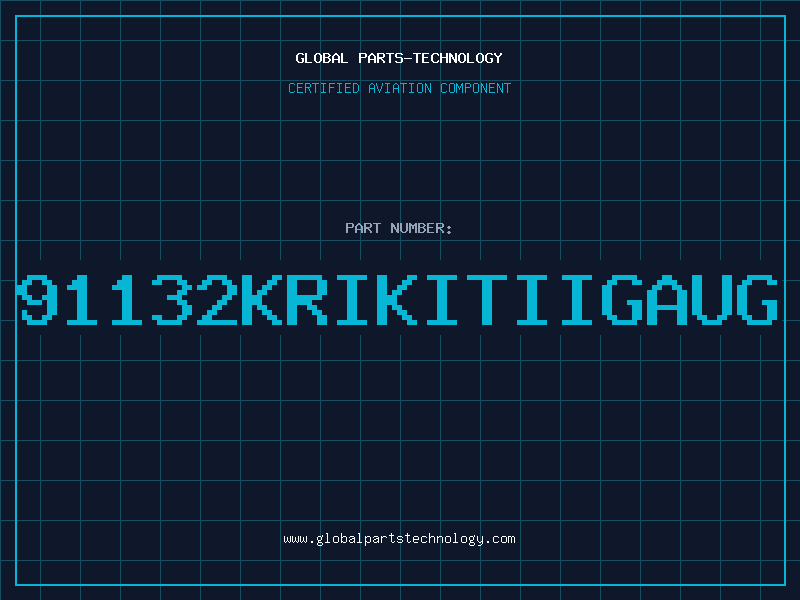The image size is (800, 600).
Task: Click the GLOBAL PARTS-TECHNOLOGY heading
Action: point(399,58)
